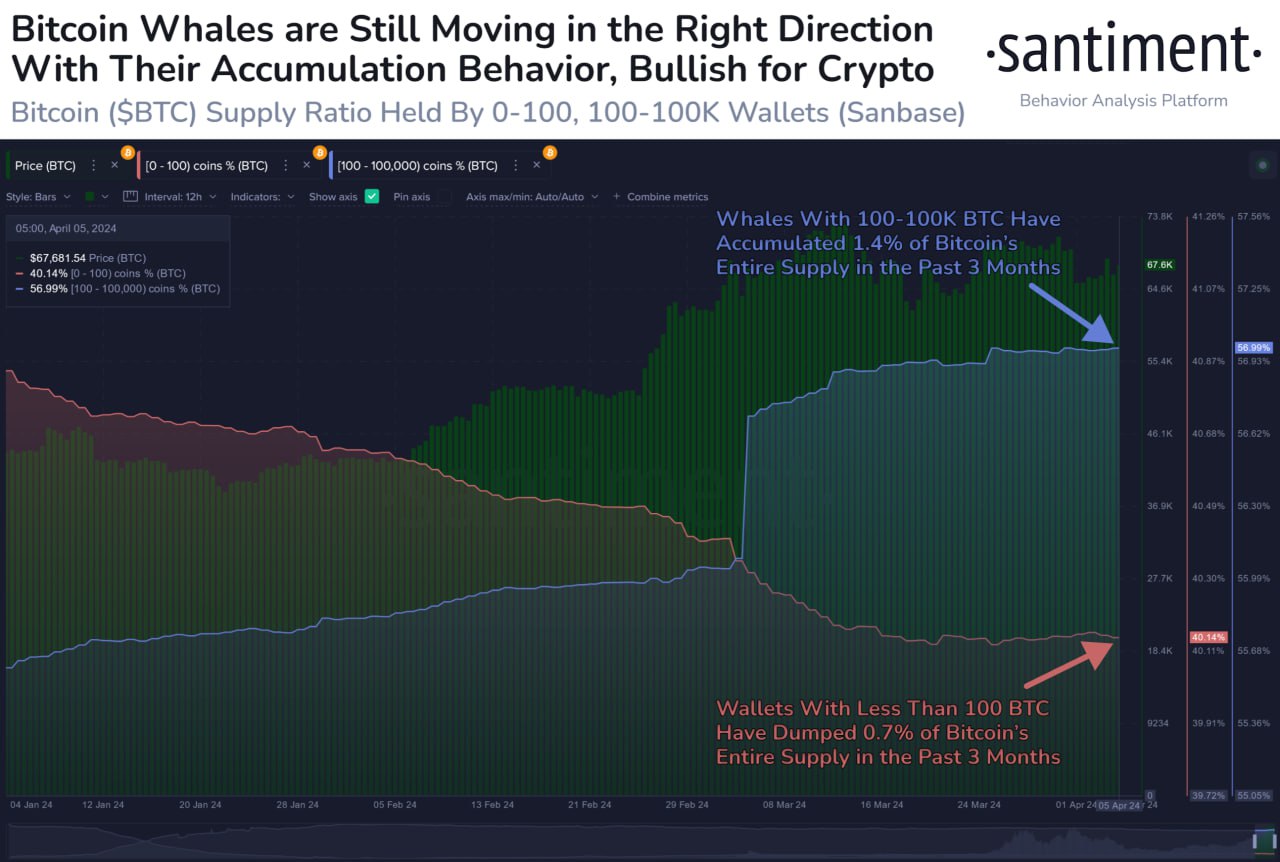This screenshot has height=862, width=1280.
Task: Close the [0 - 100) coins % metric
Action: (307, 165)
